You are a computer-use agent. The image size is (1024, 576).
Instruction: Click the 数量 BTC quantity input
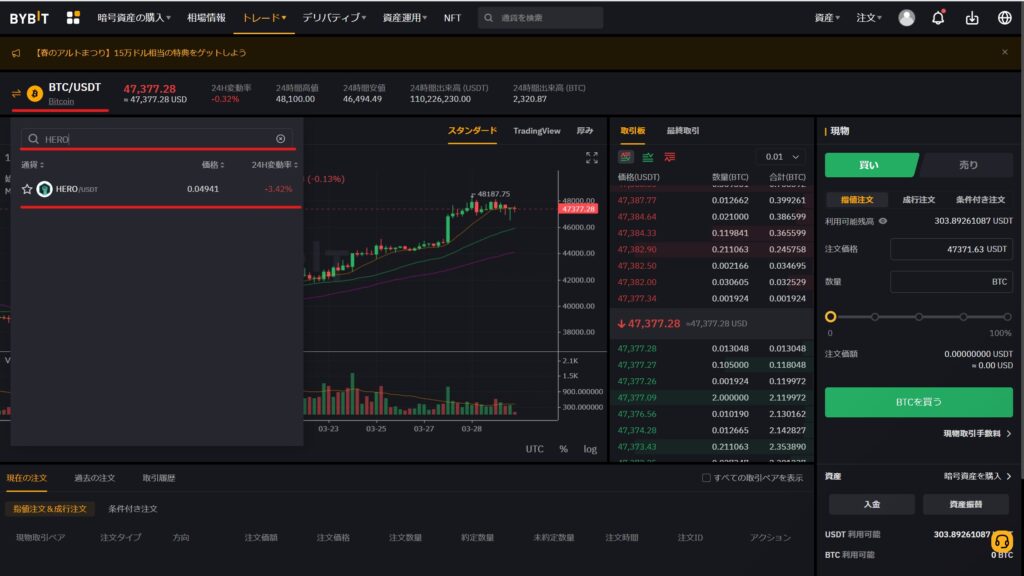pyautogui.click(x=951, y=281)
